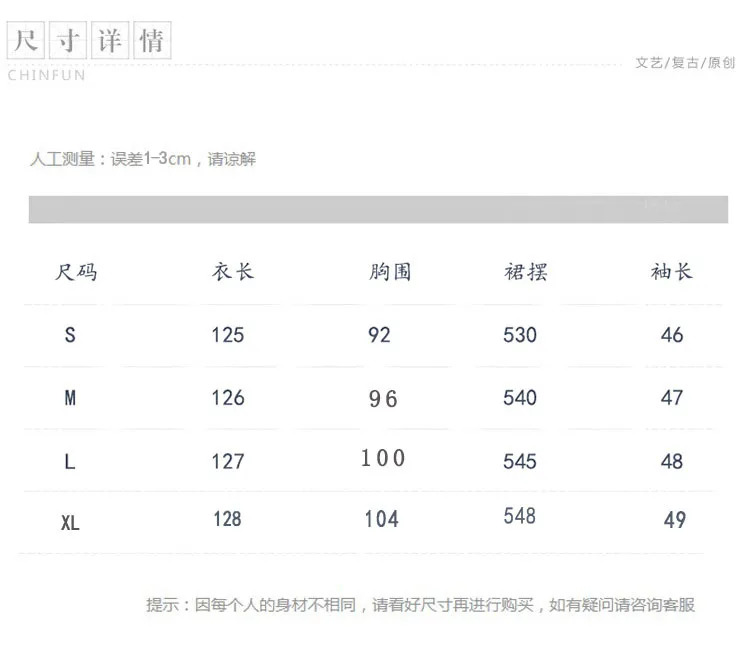This screenshot has height=658, width=750.
Task: Click sleeve length value 47
Action: click(x=672, y=398)
